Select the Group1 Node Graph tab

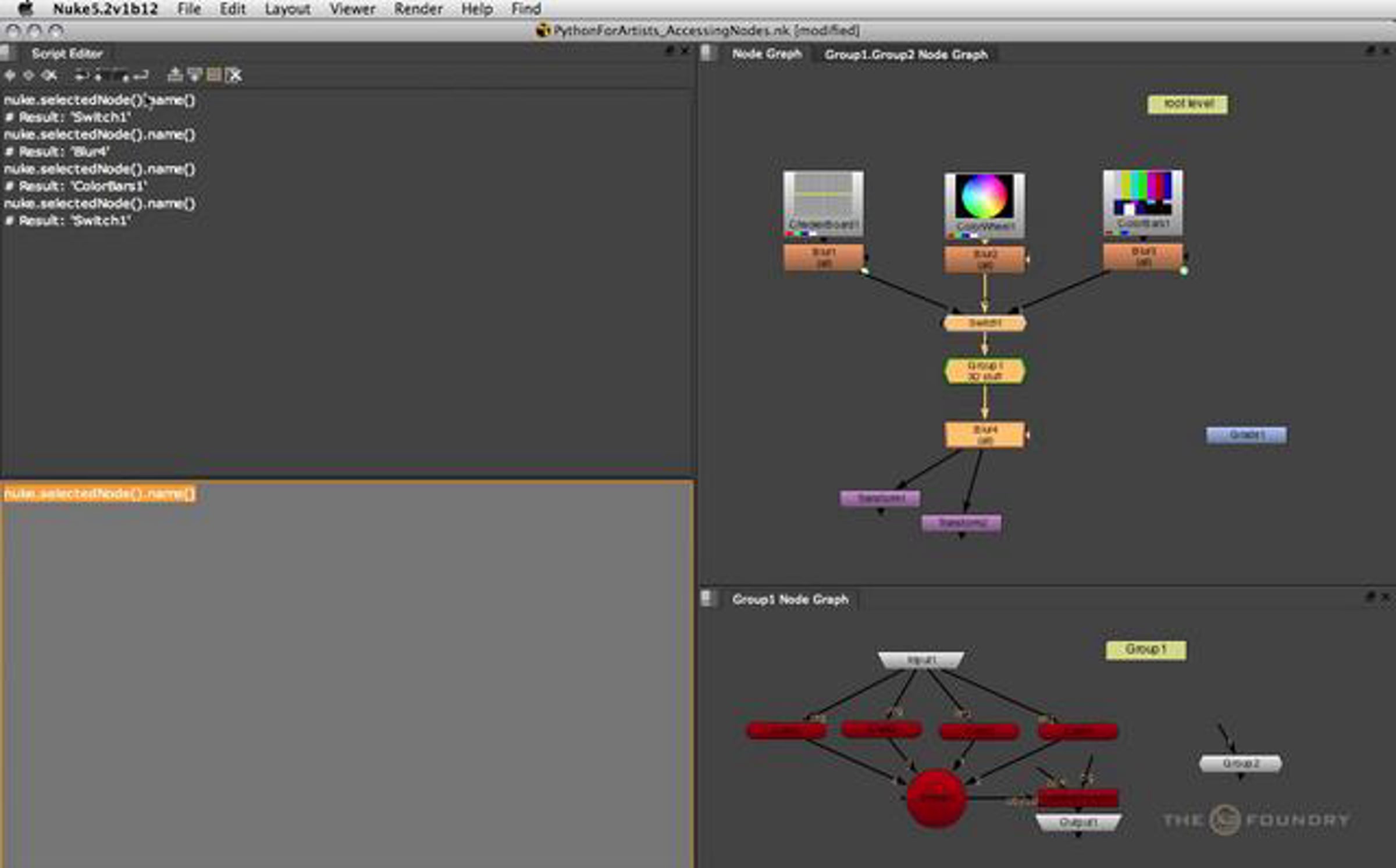tap(790, 599)
